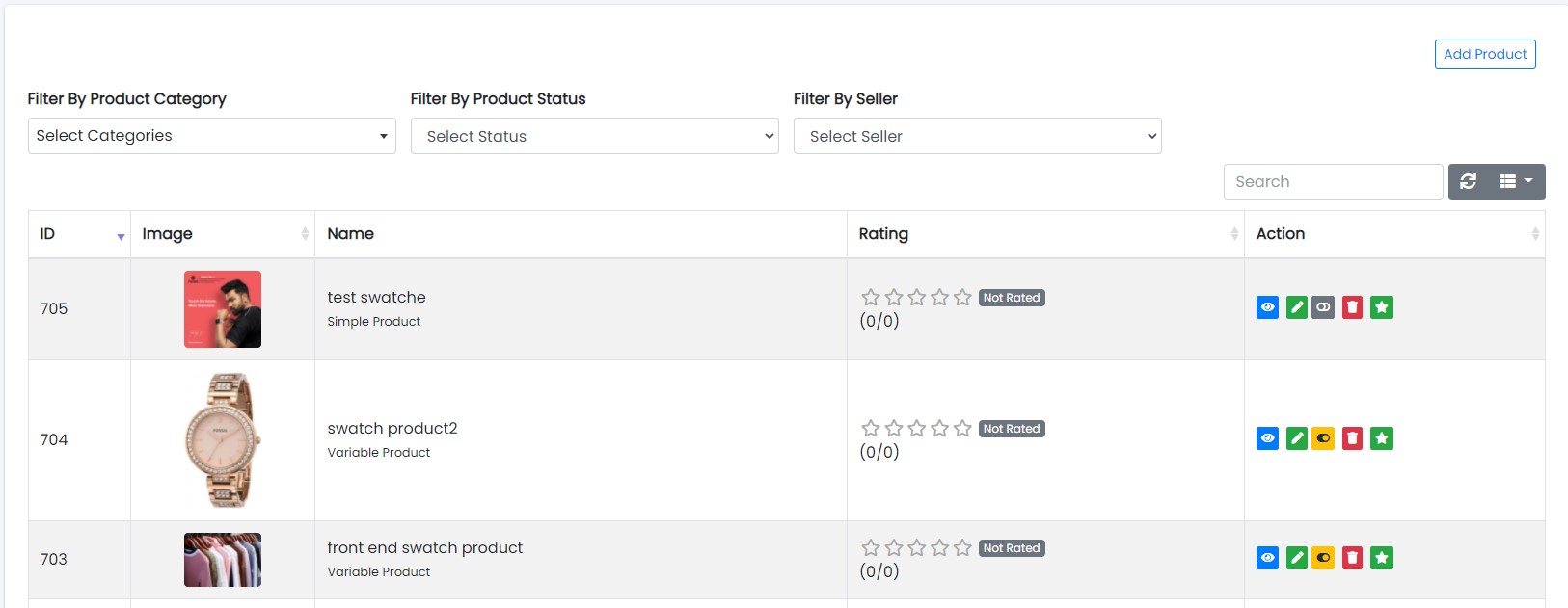Toggle status of product 705
This screenshot has width=1568, height=608.
coord(1323,307)
